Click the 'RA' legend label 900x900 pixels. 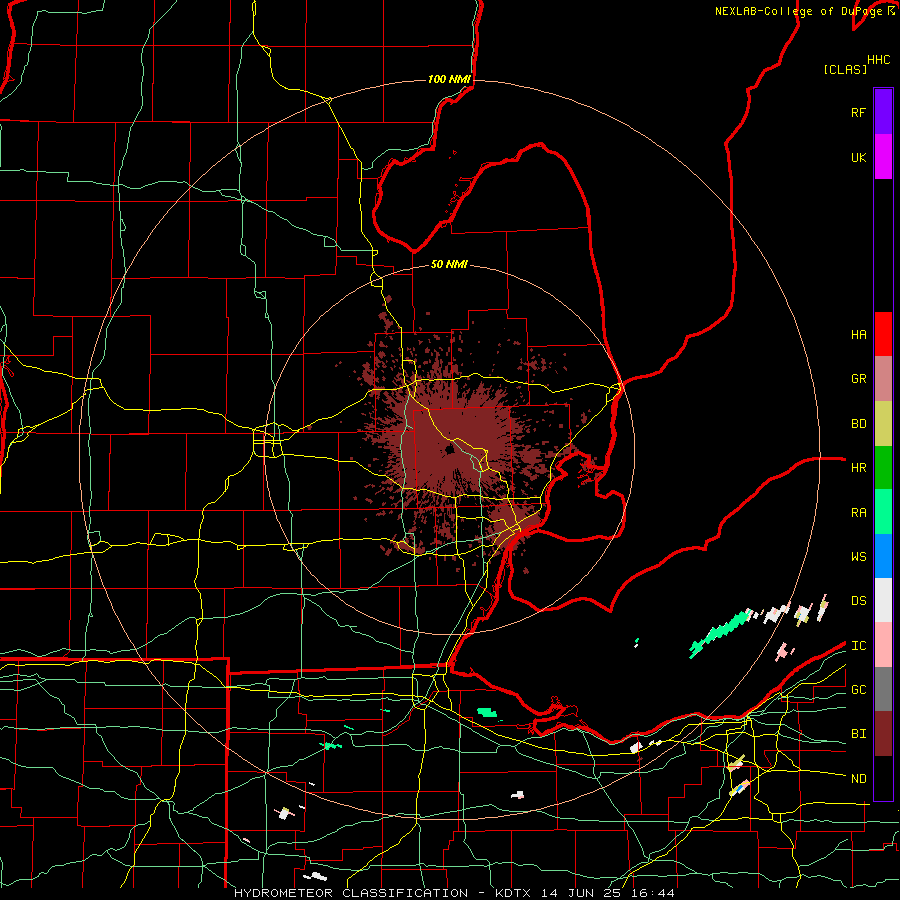click(859, 513)
